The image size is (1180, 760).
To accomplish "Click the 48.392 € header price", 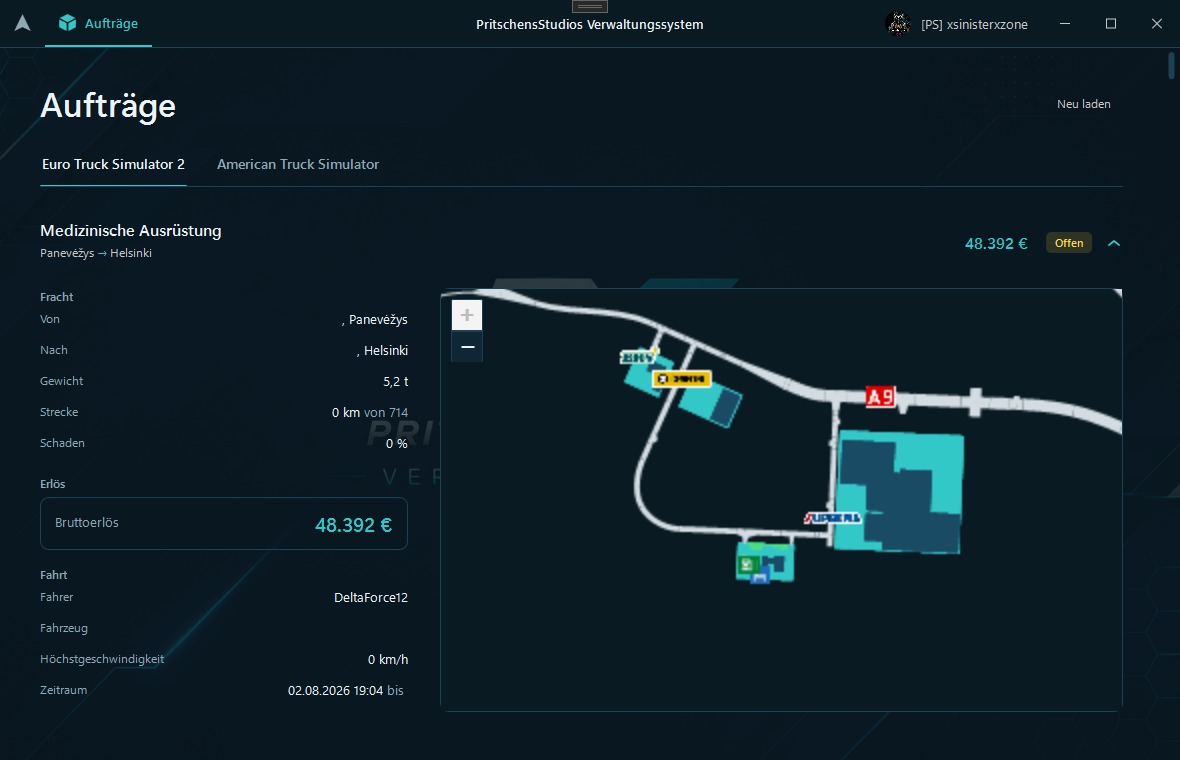I will 996,243.
